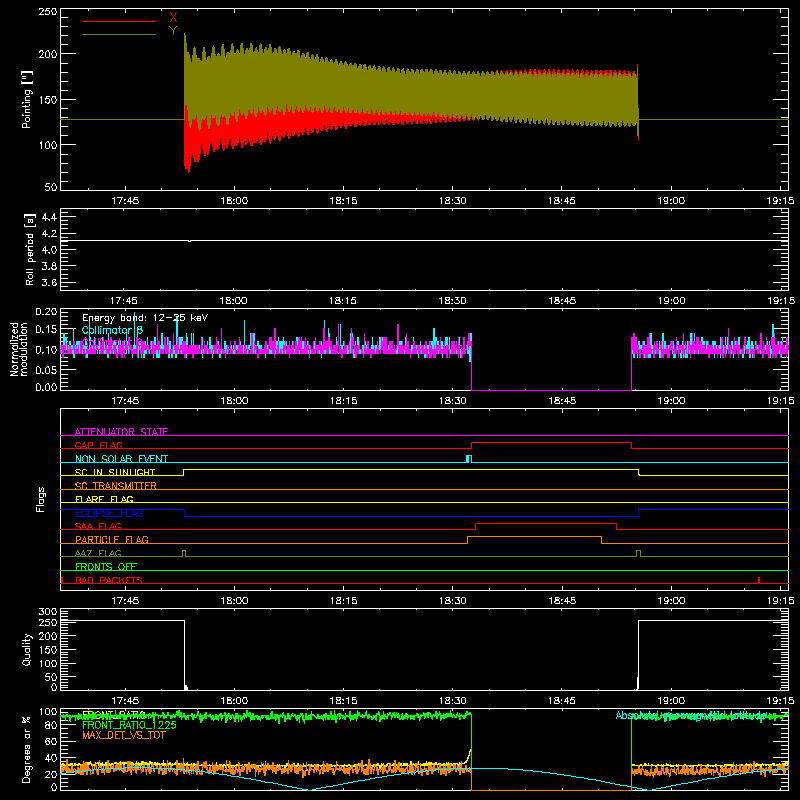Click the raised GAP_FLAG step segment
The width and height of the screenshot is (800, 800).
pos(552,442)
